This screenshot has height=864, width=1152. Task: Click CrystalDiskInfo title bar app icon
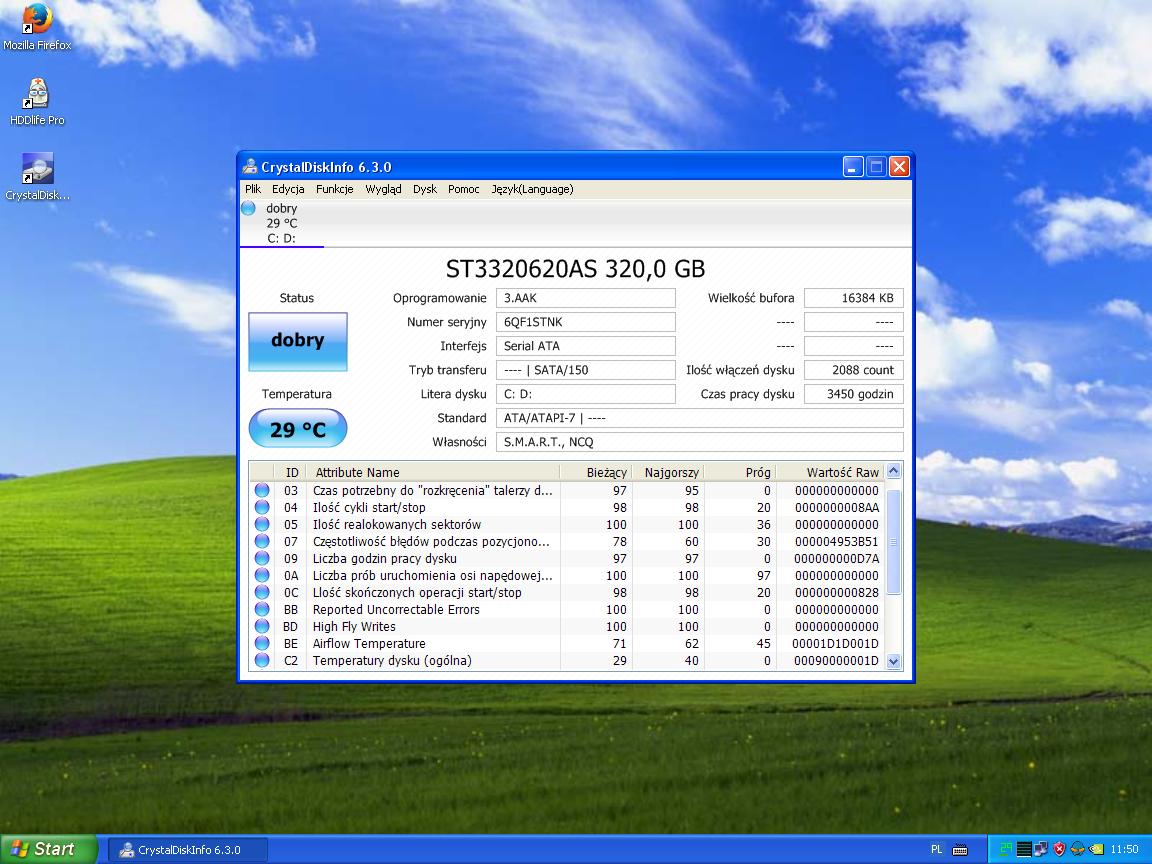251,167
